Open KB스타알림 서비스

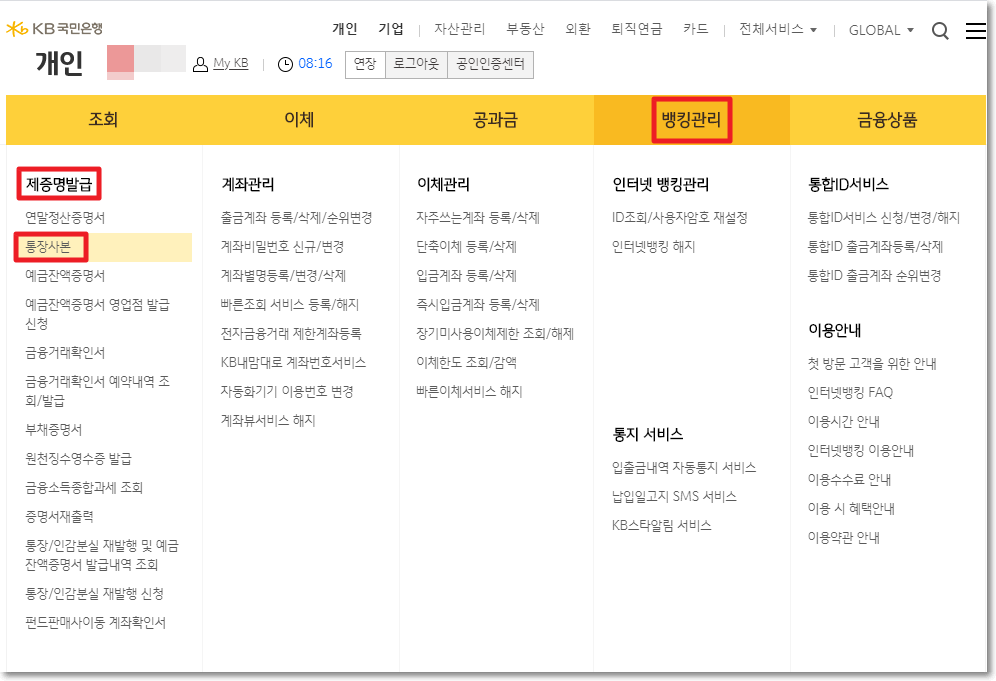(x=659, y=524)
